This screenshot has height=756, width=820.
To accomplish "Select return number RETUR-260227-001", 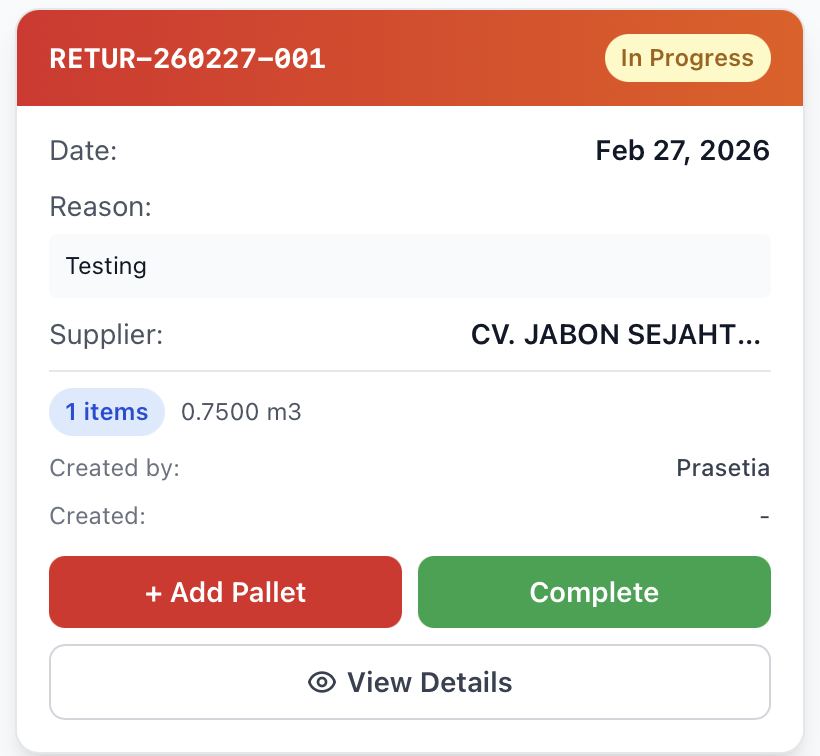I will point(188,59).
